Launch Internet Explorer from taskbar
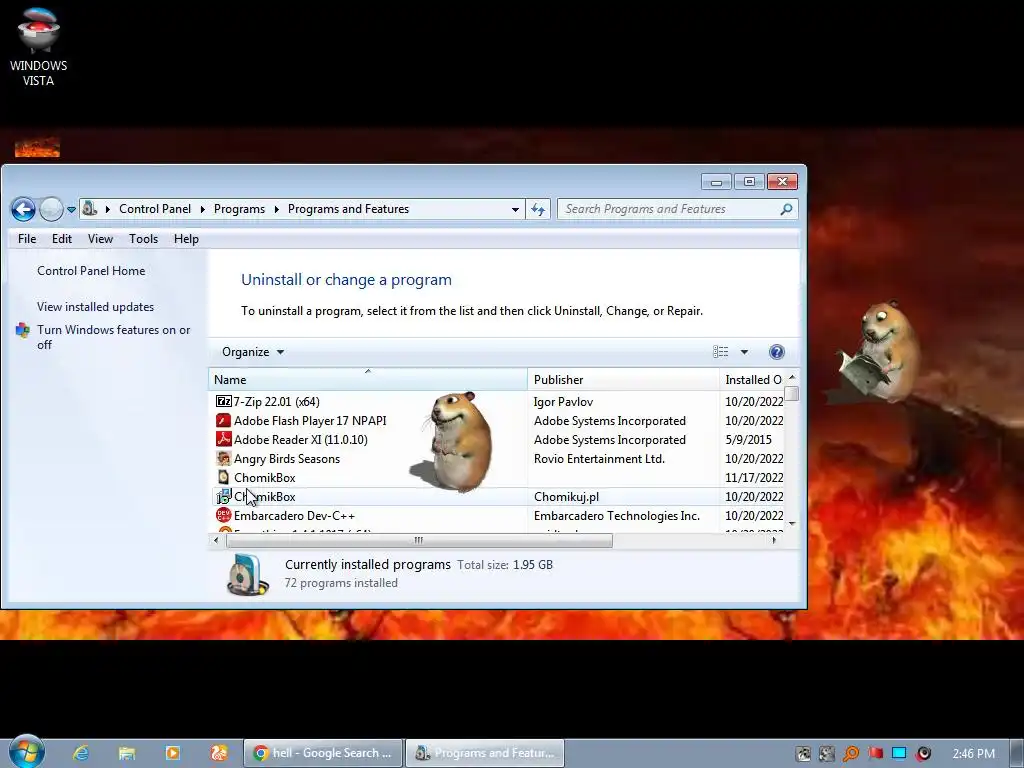Image resolution: width=1024 pixels, height=768 pixels. tap(81, 753)
